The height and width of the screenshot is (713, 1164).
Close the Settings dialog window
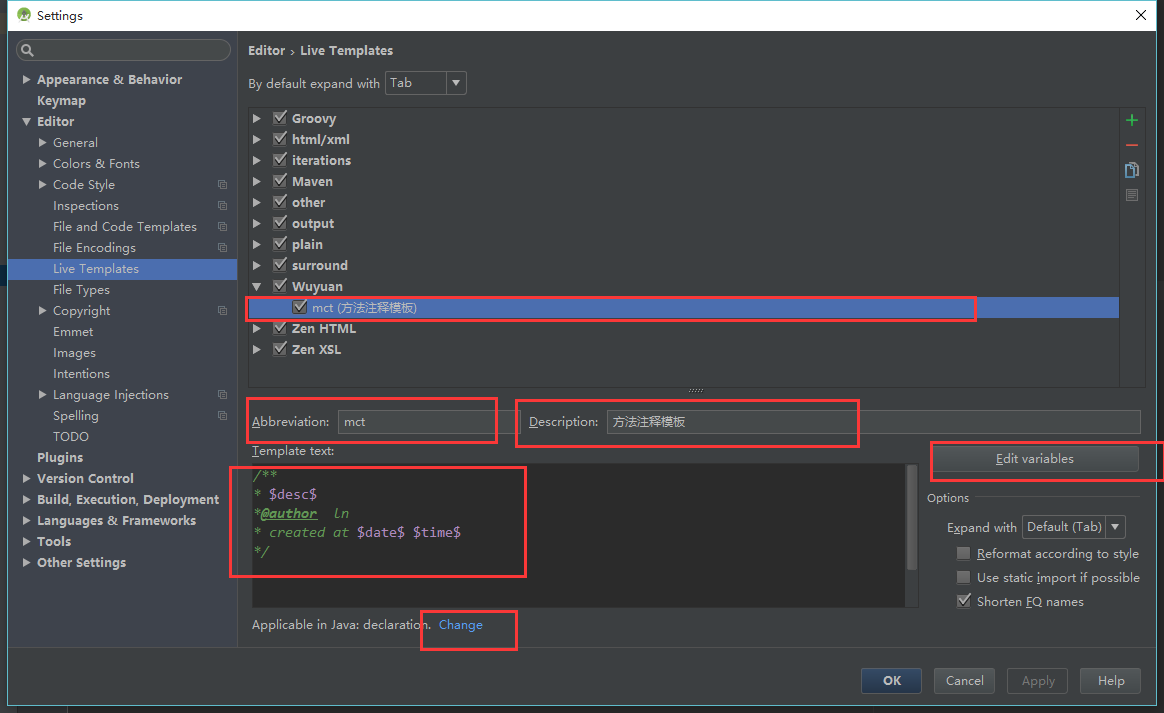pos(1141,15)
